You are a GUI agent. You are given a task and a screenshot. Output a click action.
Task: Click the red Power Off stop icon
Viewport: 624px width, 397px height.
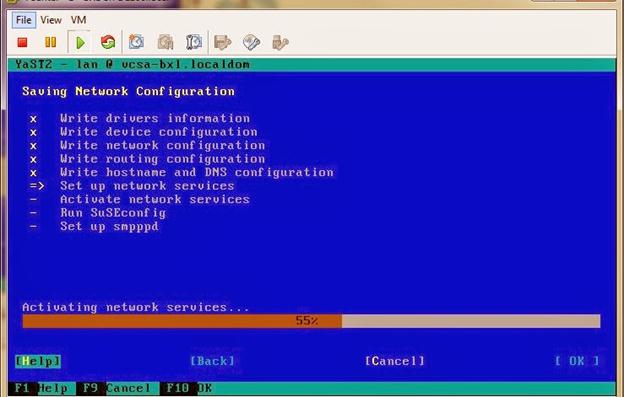[x=23, y=42]
